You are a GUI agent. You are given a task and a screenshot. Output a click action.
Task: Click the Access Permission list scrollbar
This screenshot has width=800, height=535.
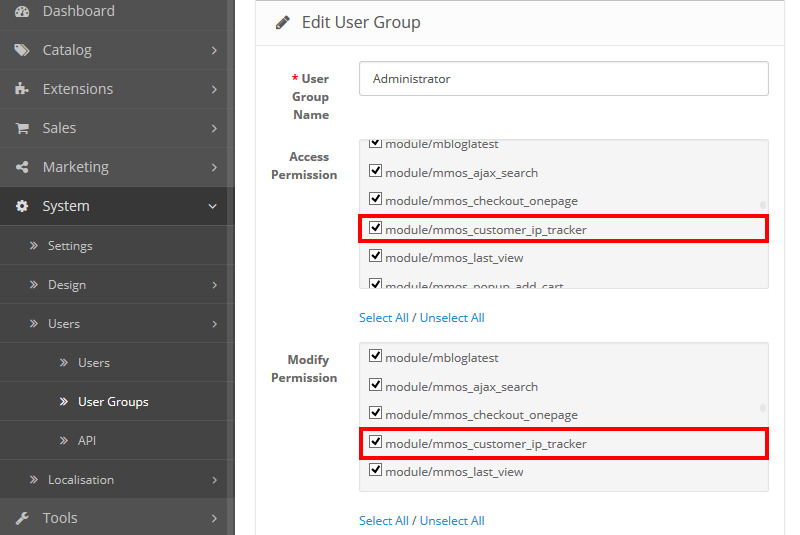[x=763, y=204]
